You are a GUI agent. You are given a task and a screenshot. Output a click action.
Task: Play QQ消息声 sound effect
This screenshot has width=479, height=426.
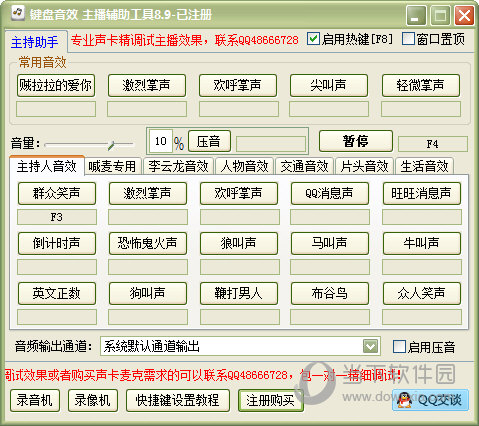330,193
